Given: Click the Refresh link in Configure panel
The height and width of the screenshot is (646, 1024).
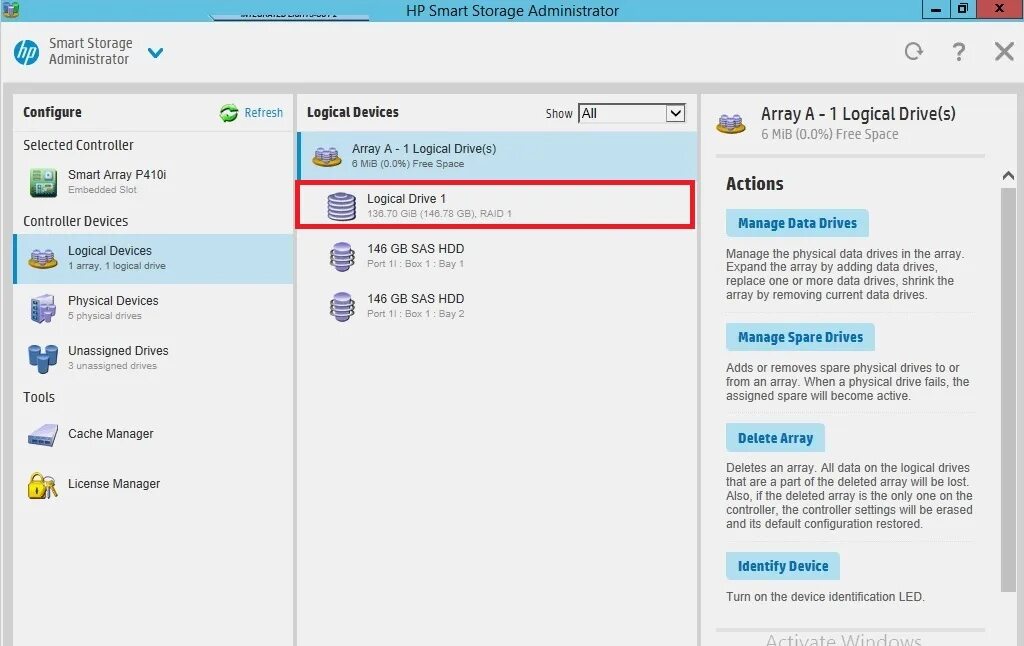Looking at the screenshot, I should tap(263, 112).
